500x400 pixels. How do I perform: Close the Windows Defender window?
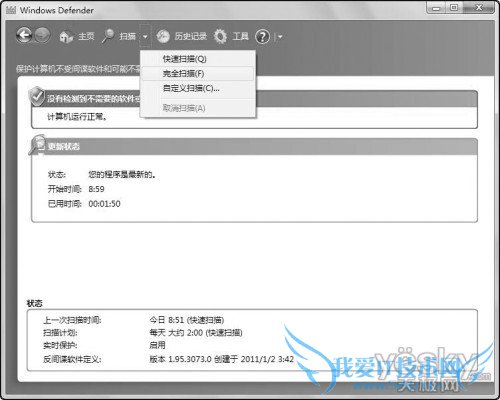pos(479,8)
